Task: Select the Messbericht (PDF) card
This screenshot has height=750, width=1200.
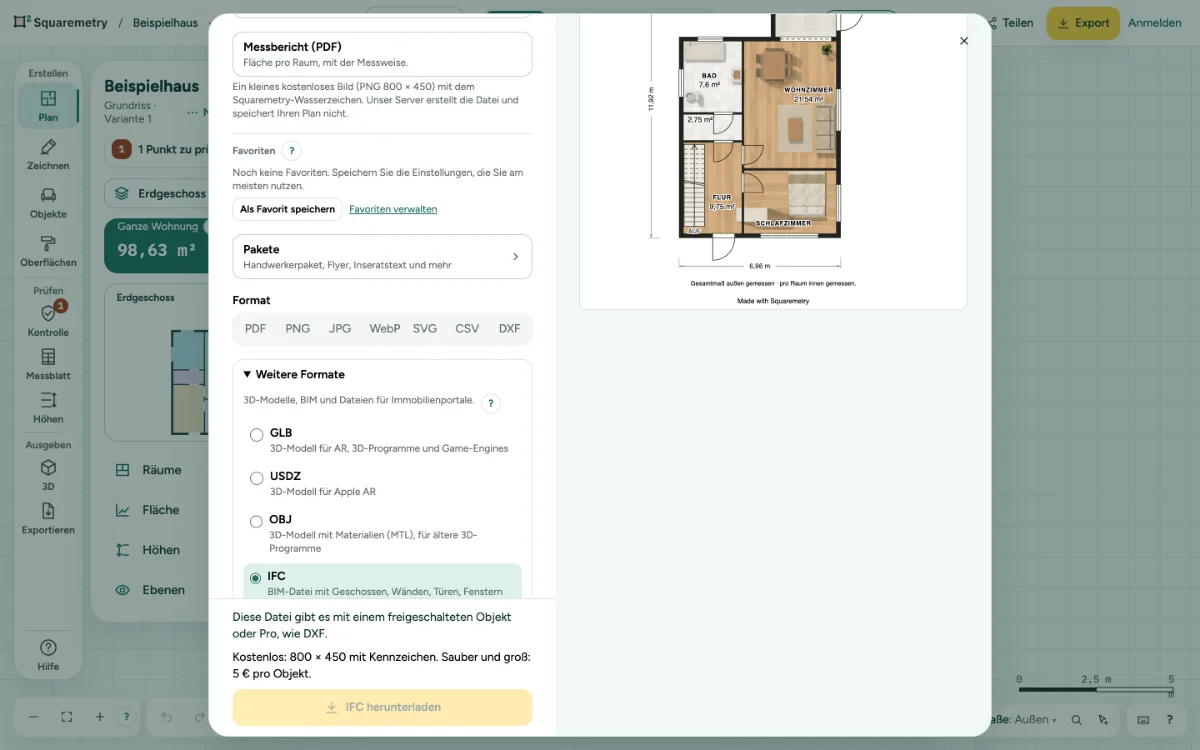Action: [382, 54]
